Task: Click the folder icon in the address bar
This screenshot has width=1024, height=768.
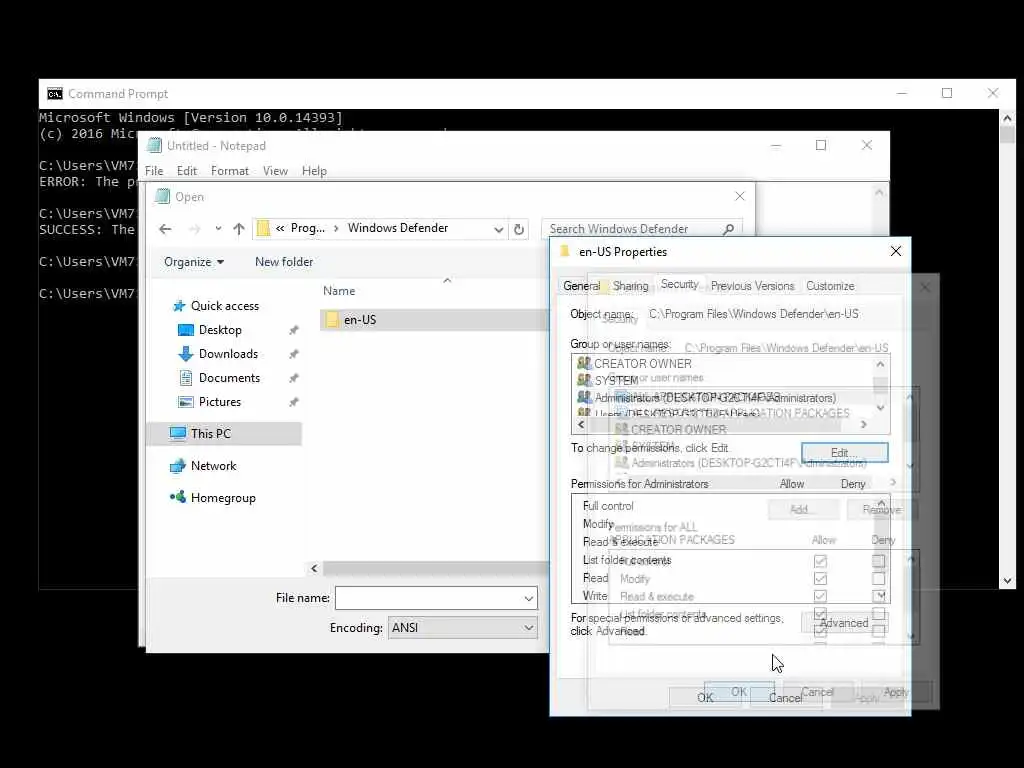Action: tap(263, 228)
